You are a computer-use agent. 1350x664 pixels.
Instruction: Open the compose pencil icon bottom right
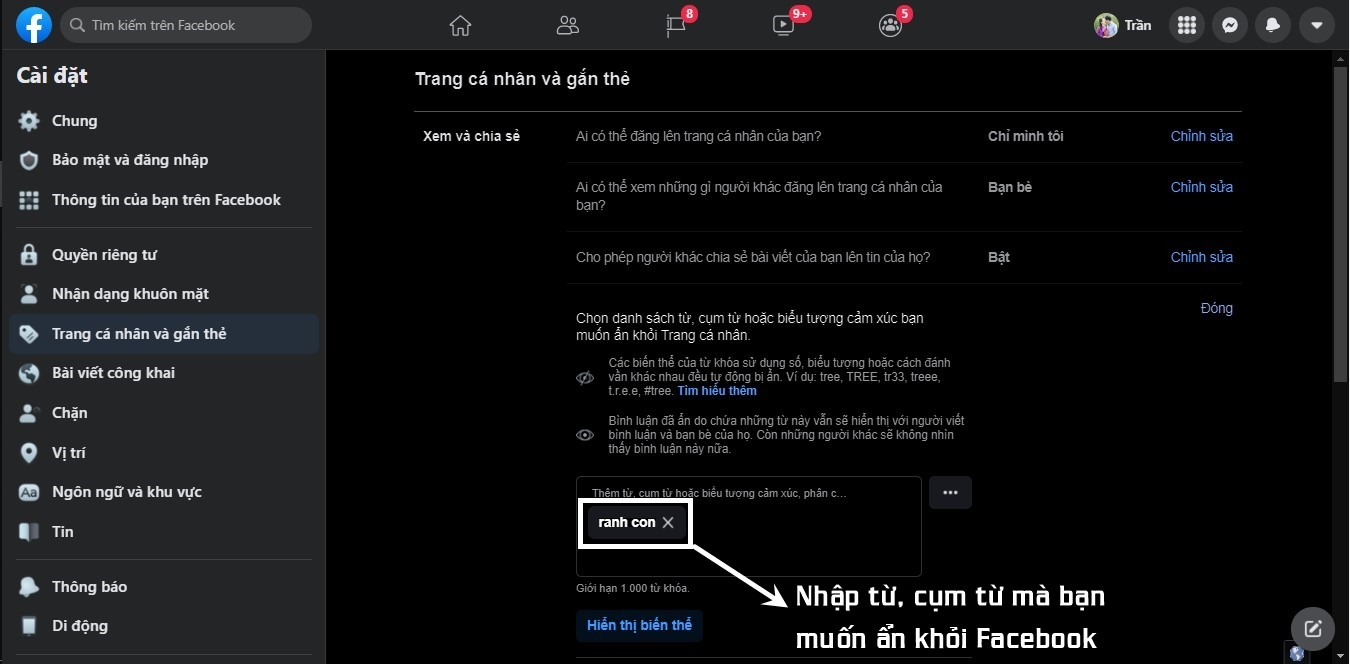pos(1312,628)
